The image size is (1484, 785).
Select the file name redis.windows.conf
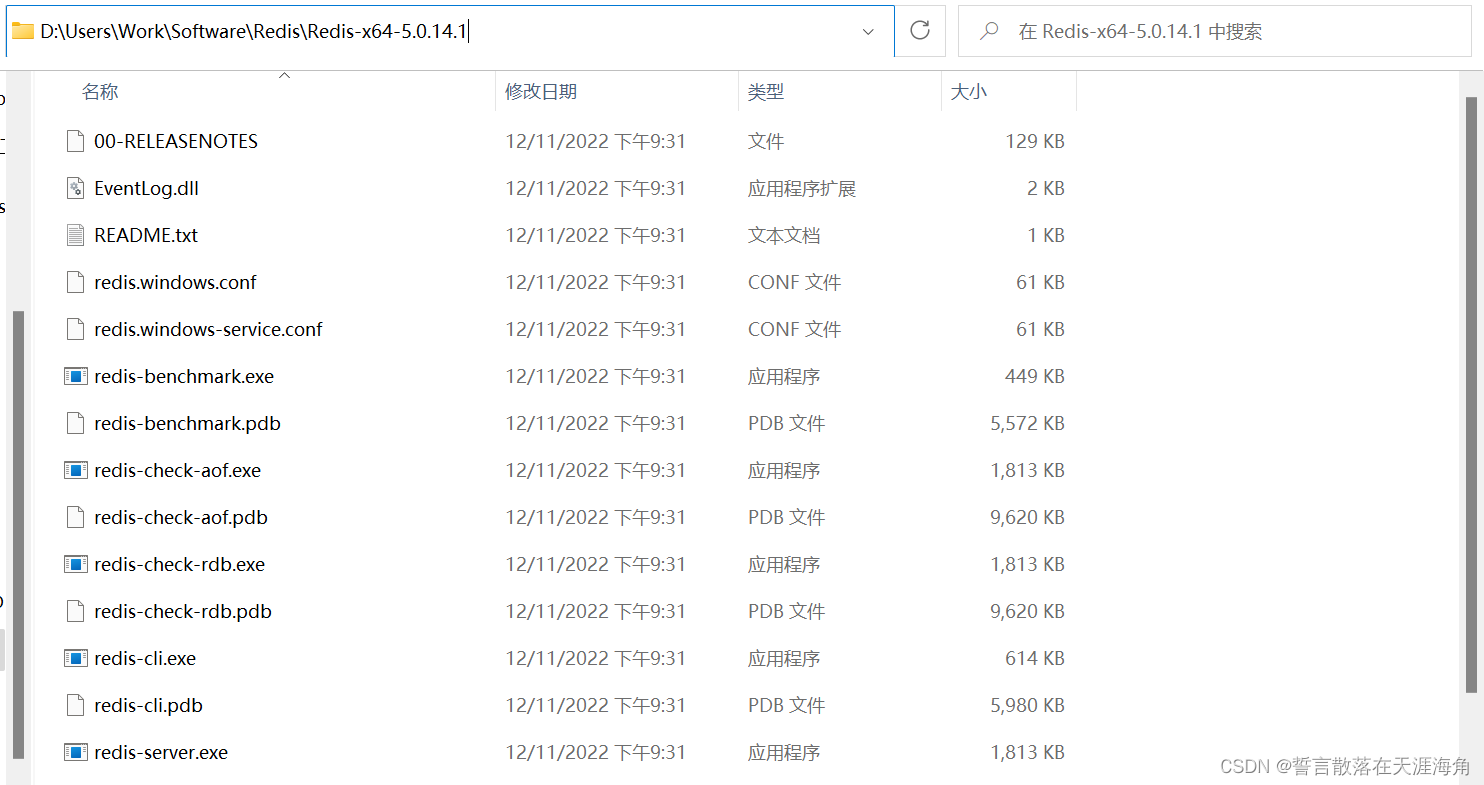[175, 282]
